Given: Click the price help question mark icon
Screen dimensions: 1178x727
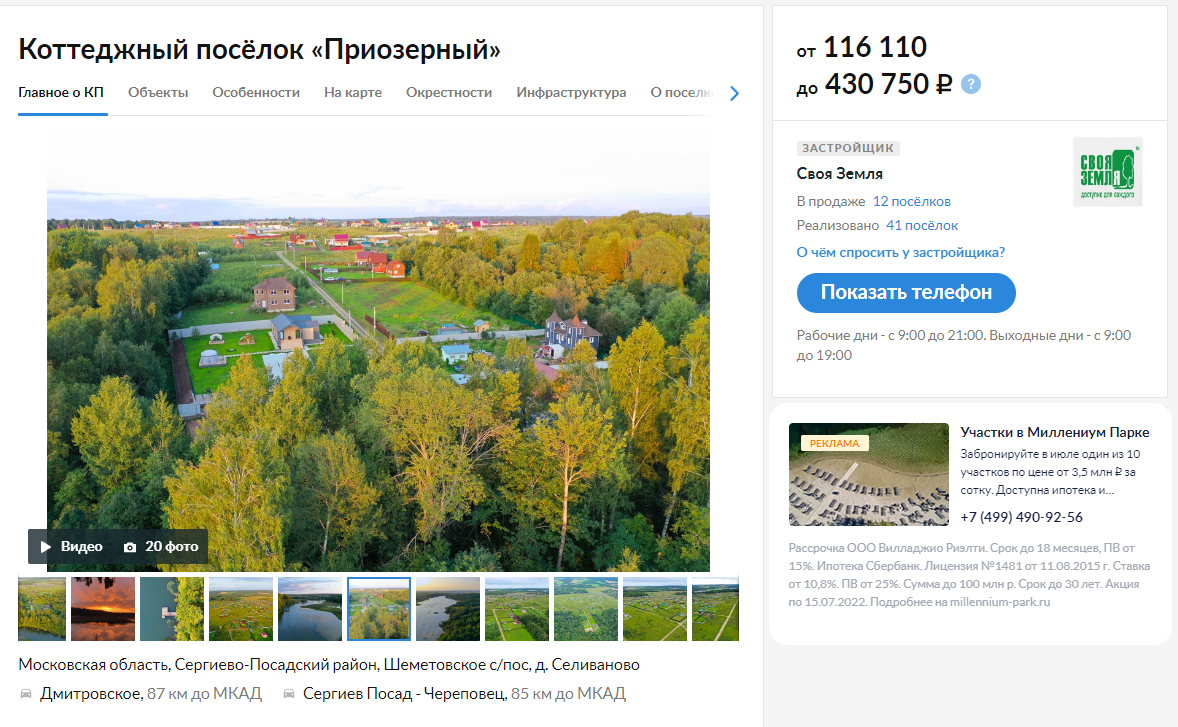Looking at the screenshot, I should [971, 84].
